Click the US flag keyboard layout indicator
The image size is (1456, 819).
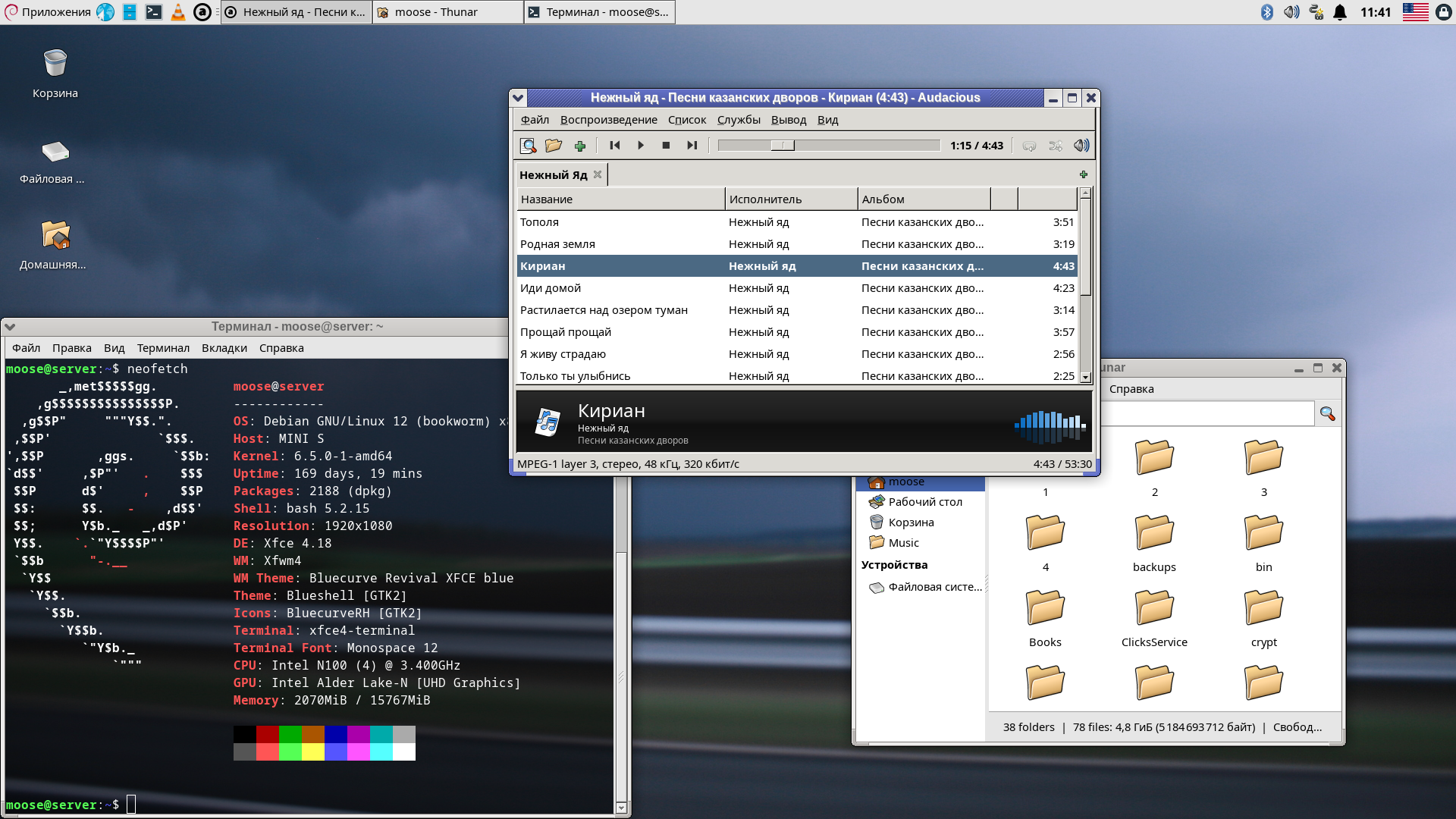click(x=1415, y=12)
